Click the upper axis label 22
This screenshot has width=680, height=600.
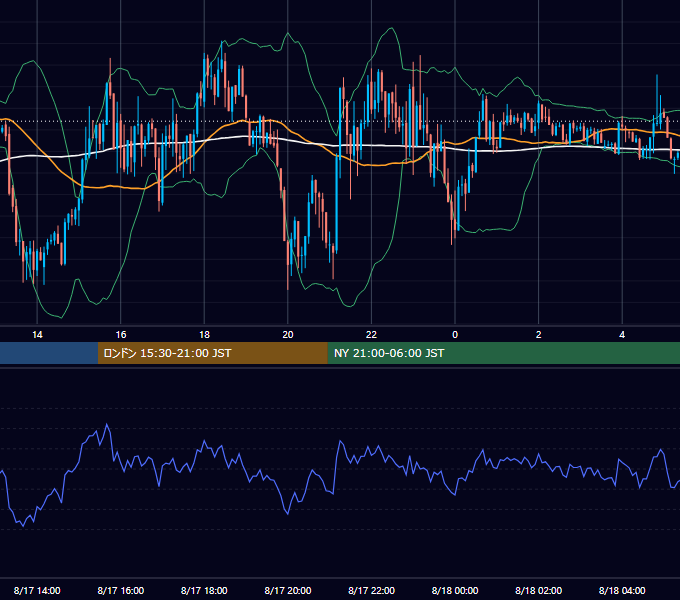tap(371, 335)
